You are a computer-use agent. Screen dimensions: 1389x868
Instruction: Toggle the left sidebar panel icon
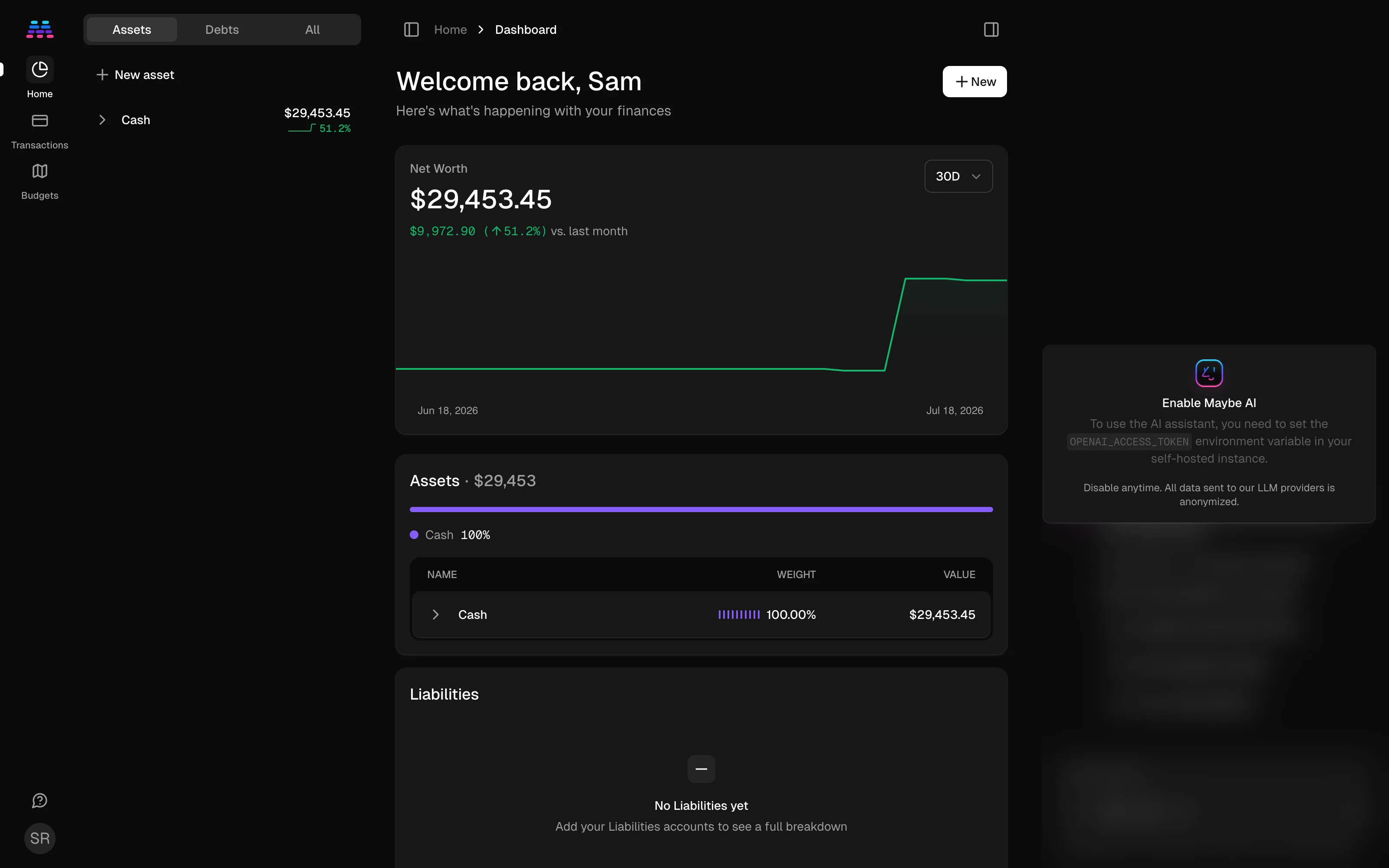point(411,29)
